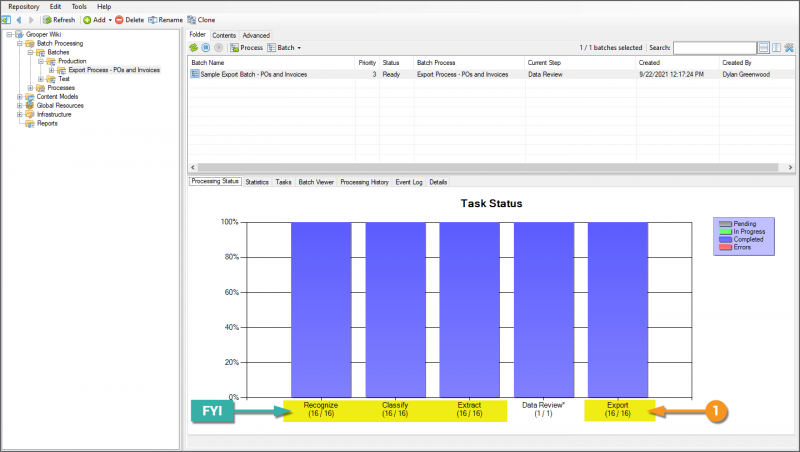This screenshot has height=452, width=800.
Task: Expand the Global Resources node
Action: click(20, 106)
